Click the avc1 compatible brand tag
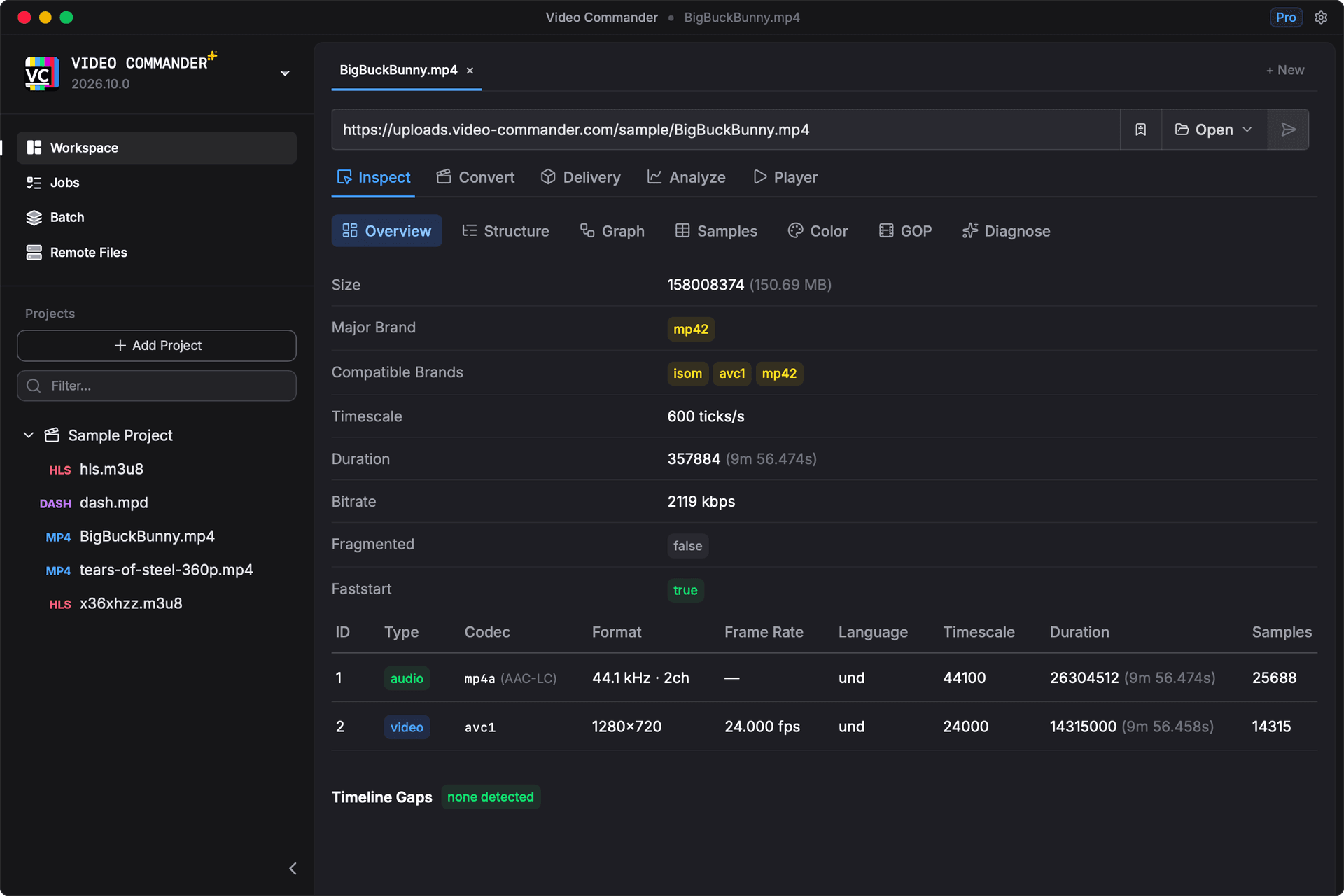Image resolution: width=1344 pixels, height=896 pixels. point(732,374)
